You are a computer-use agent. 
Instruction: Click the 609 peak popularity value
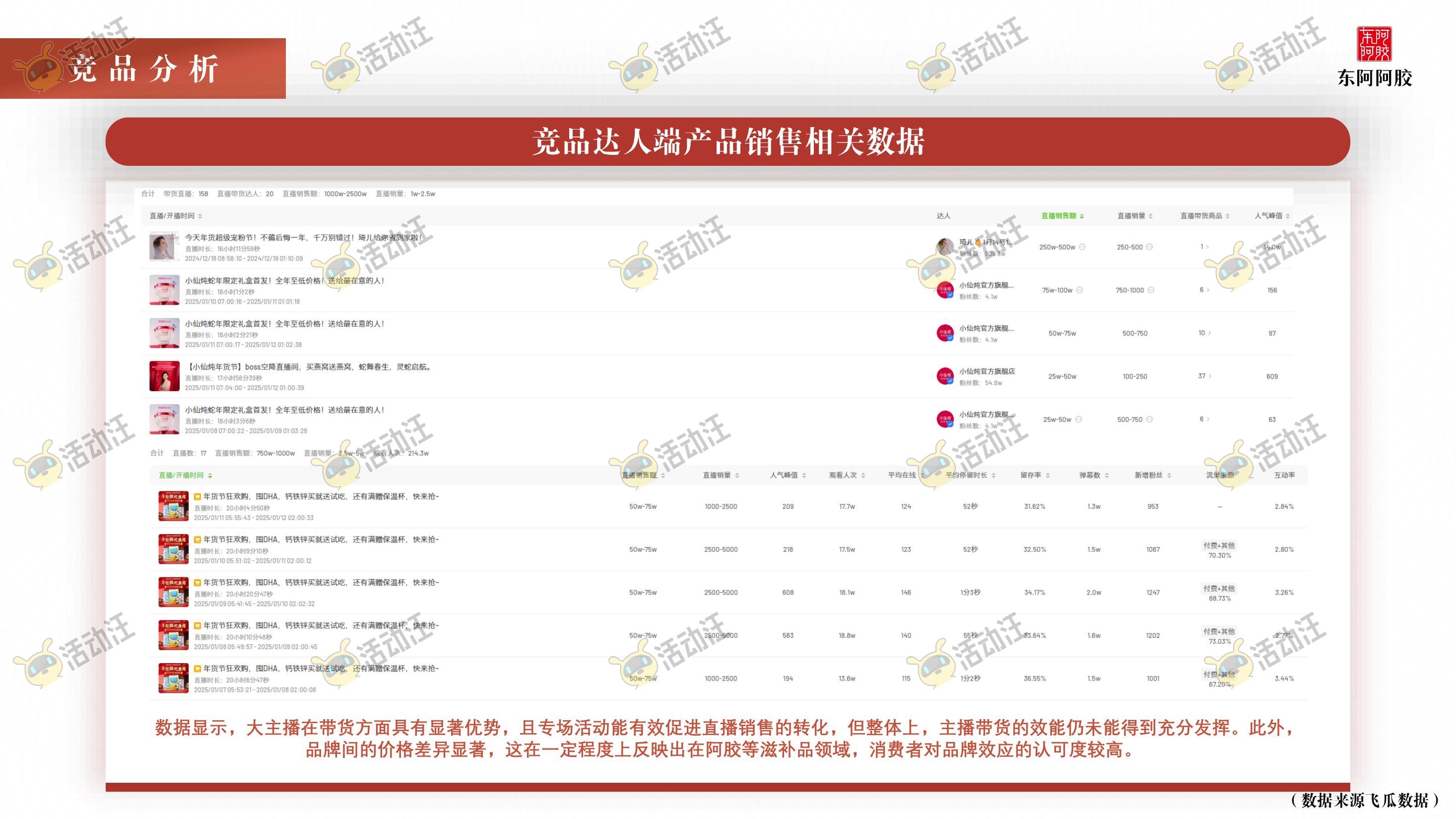(1272, 376)
